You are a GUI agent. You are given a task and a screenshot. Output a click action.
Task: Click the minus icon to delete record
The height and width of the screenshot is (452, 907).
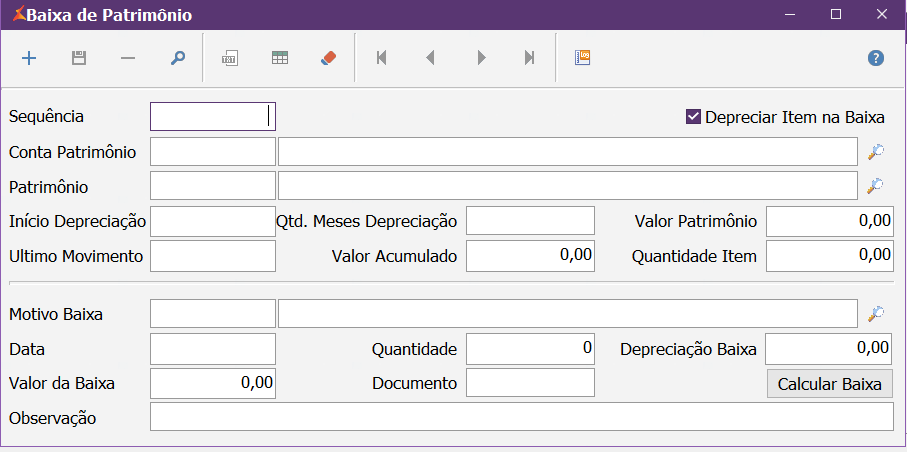128,58
